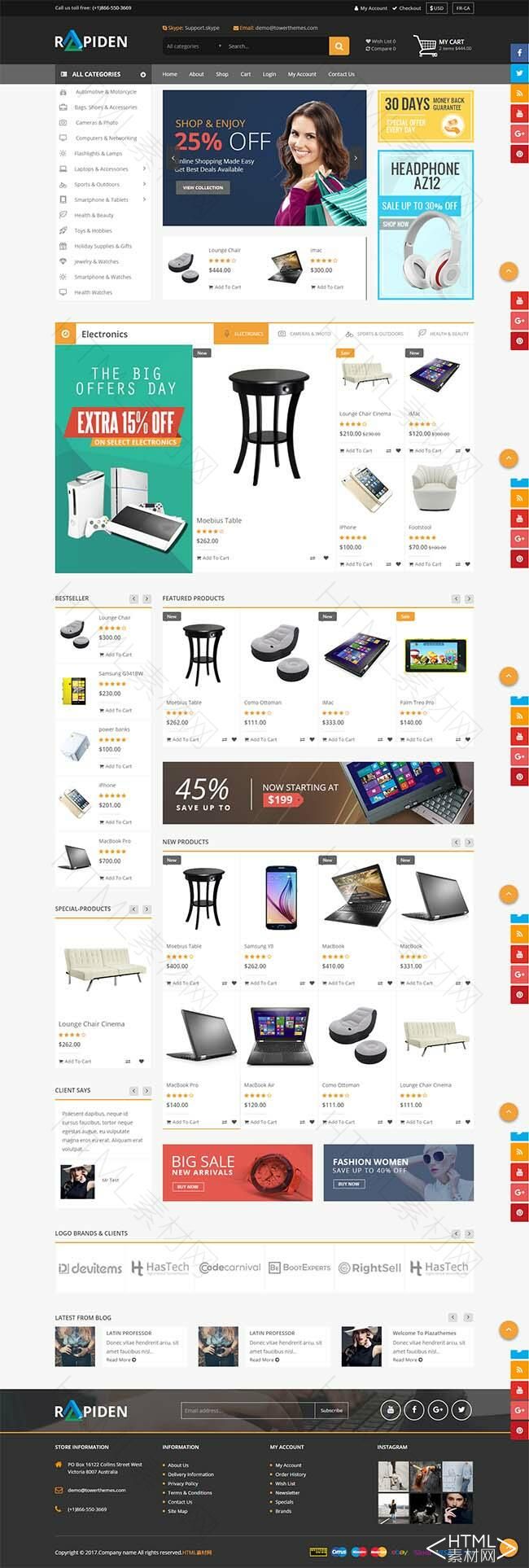Click the Google+ circle icon in footer
The height and width of the screenshot is (1568, 529).
click(438, 1409)
